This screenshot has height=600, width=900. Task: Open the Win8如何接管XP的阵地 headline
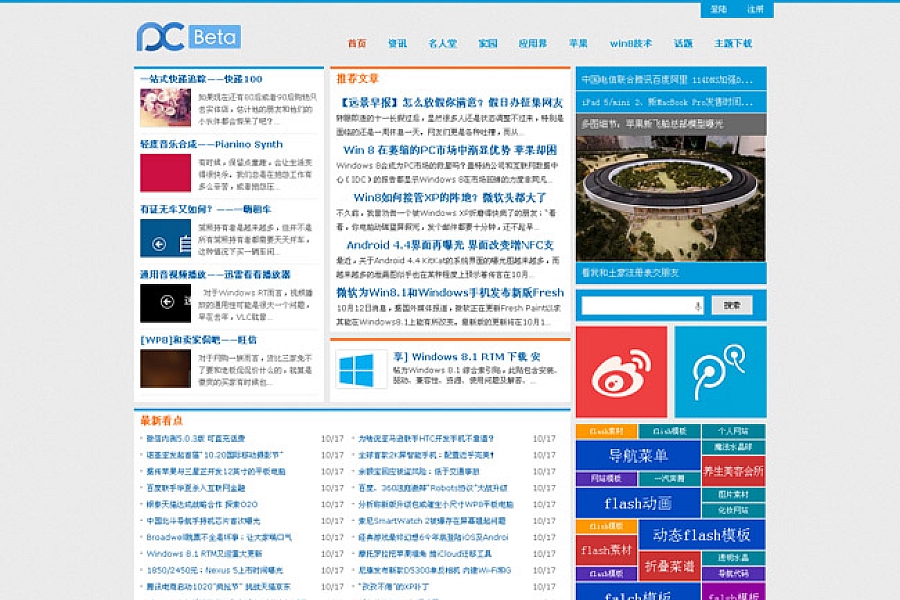tap(450, 198)
